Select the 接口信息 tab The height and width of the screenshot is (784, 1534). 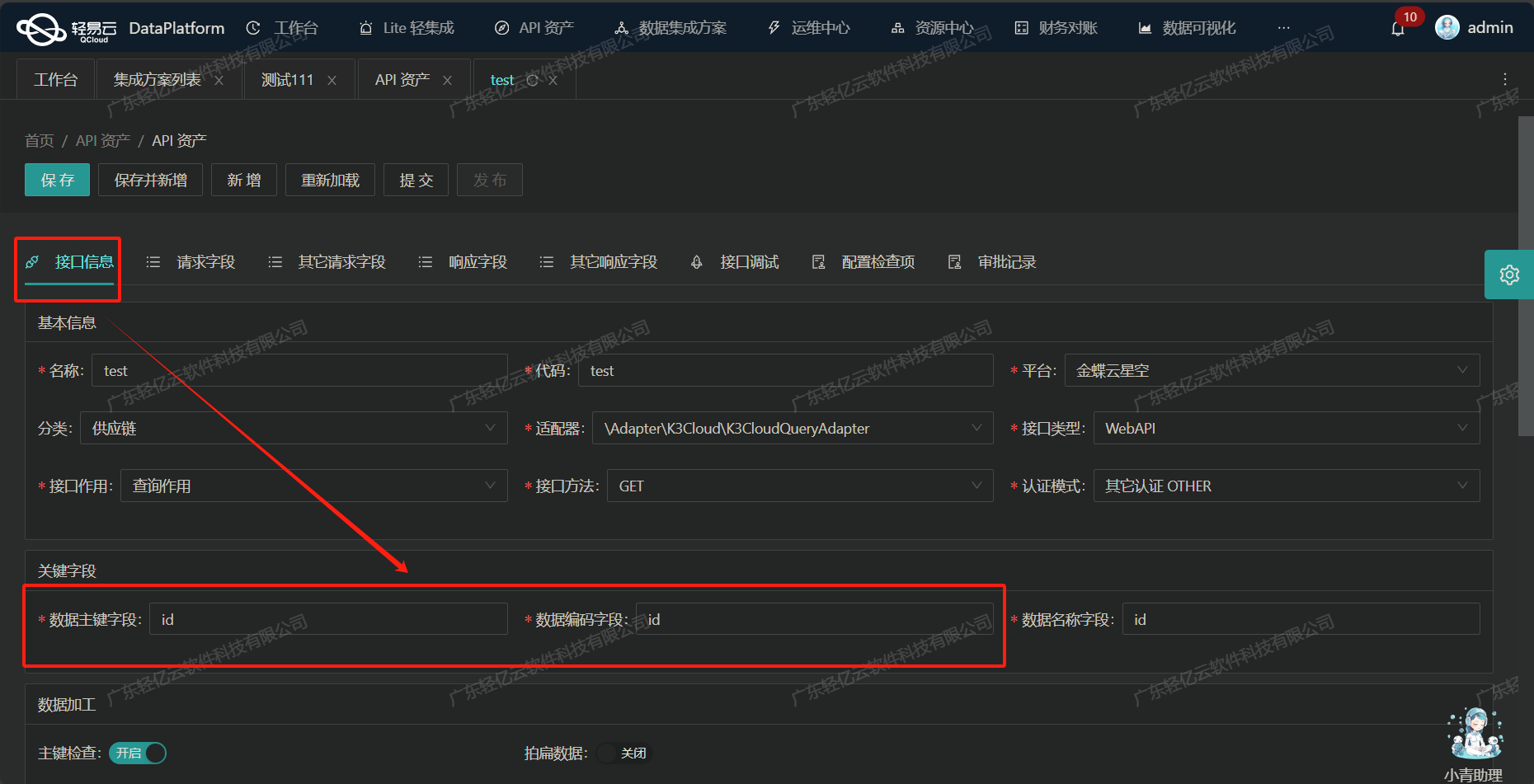pyautogui.click(x=69, y=262)
